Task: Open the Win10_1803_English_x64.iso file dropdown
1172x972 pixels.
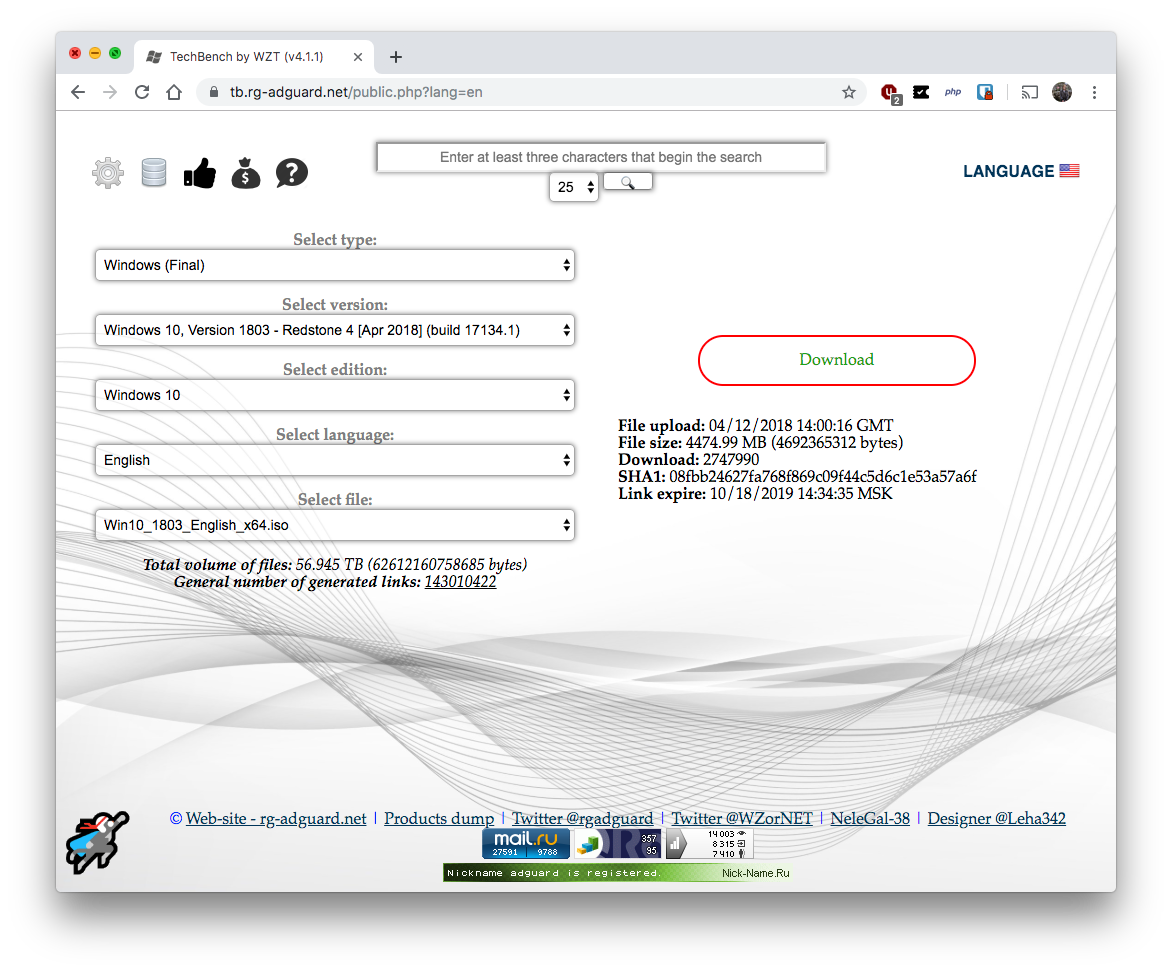Action: [335, 524]
